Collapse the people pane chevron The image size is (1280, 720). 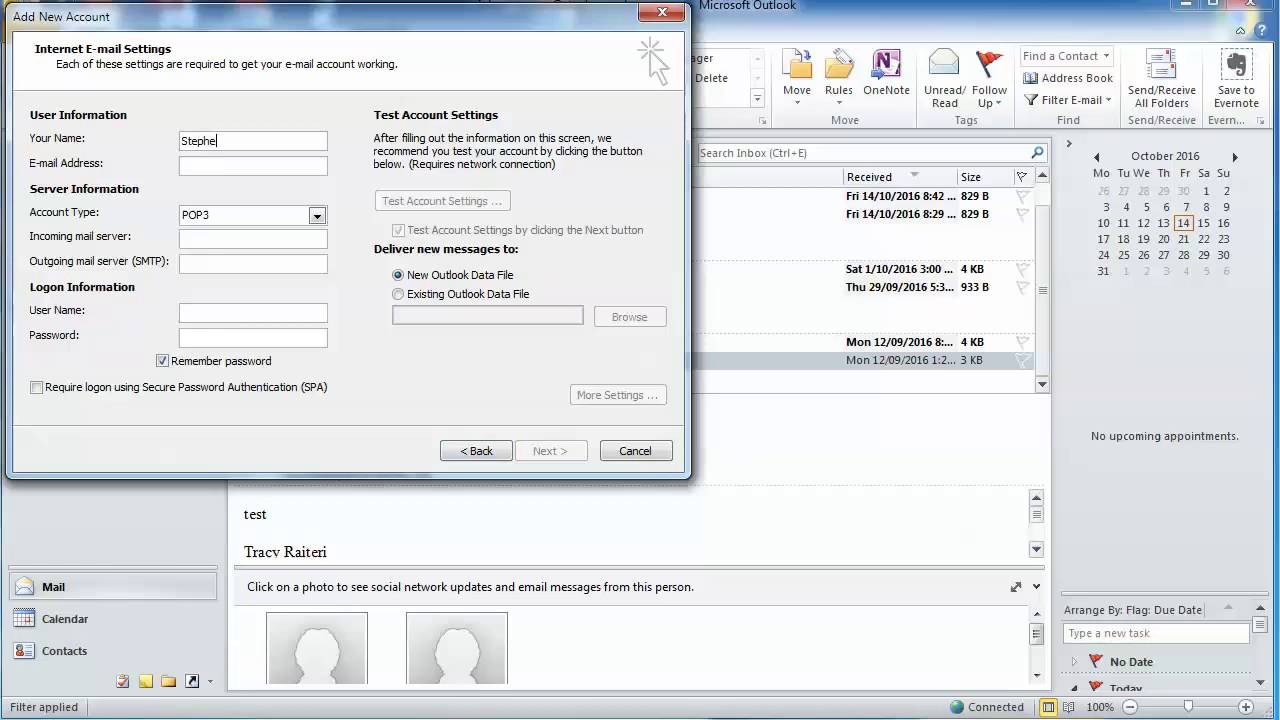(x=1036, y=587)
